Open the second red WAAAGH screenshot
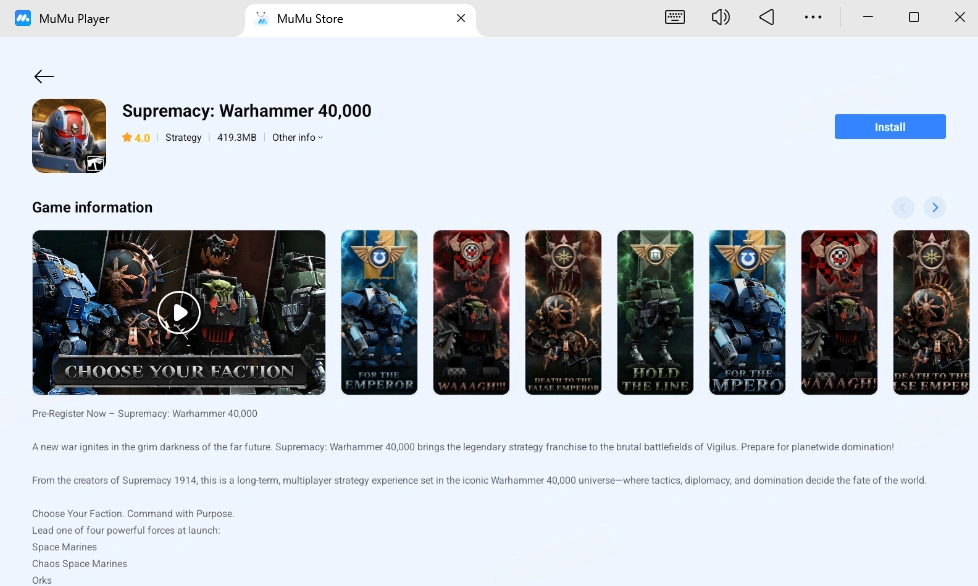 [x=840, y=312]
